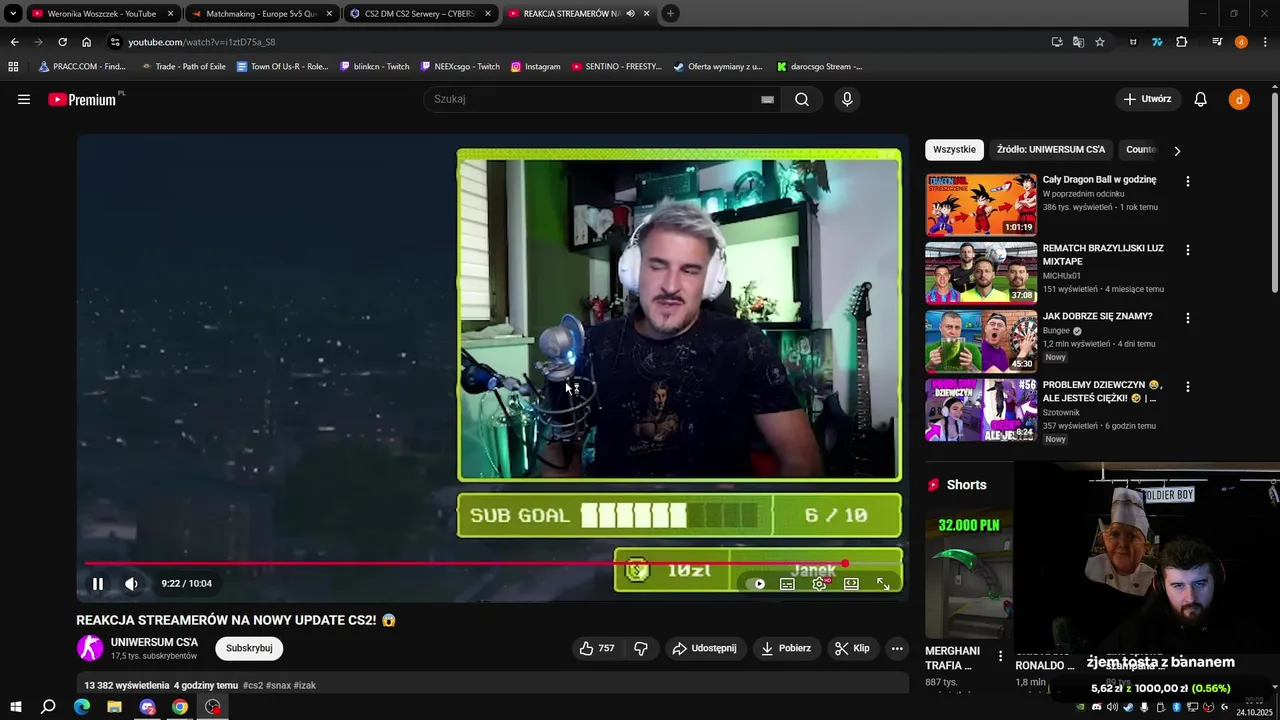Screen dimensions: 1280x720
Task: Click the progress bar scrubber dot
Action: pyautogui.click(x=845, y=563)
